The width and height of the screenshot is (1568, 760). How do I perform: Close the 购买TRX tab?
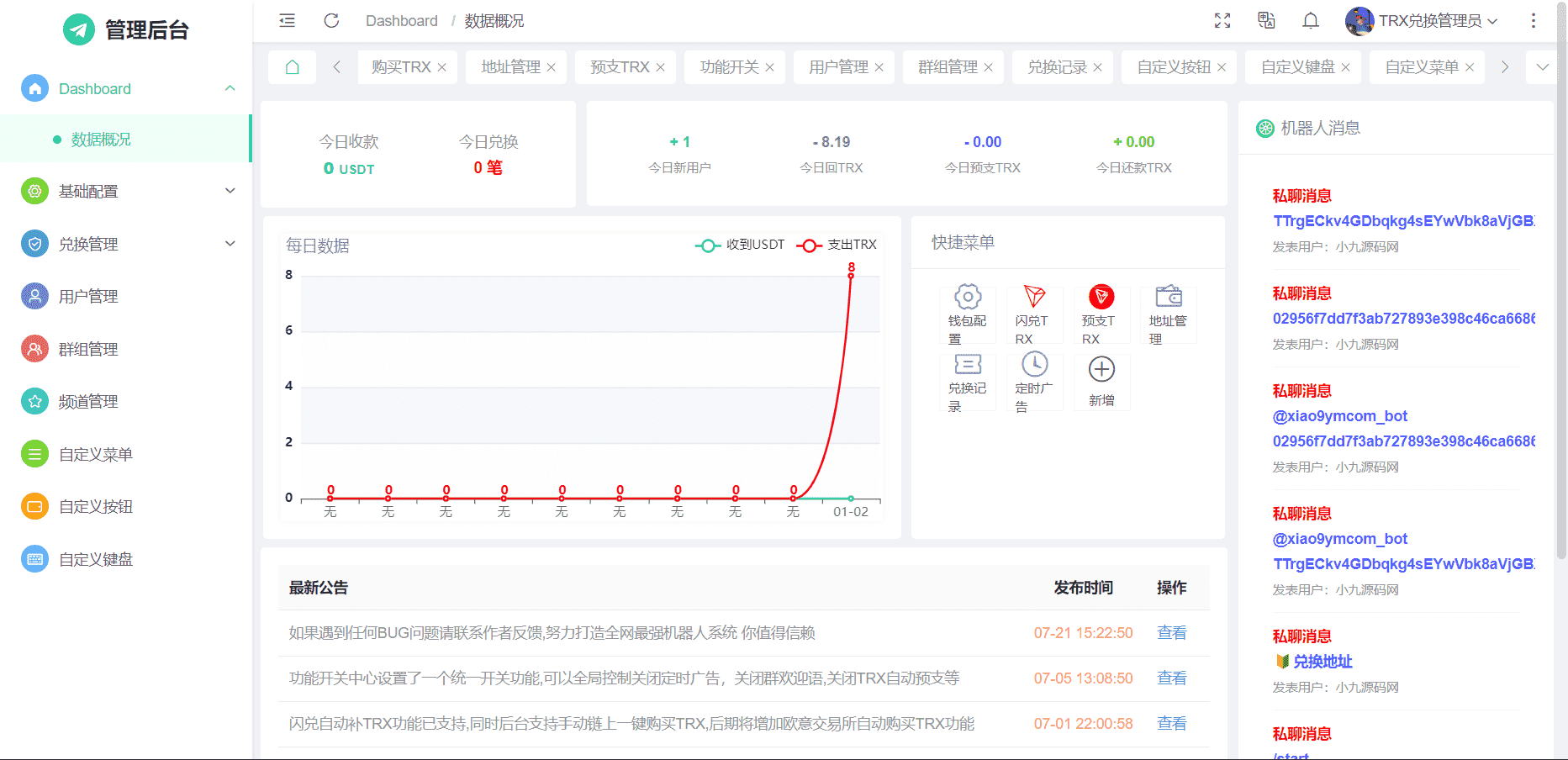tap(442, 68)
